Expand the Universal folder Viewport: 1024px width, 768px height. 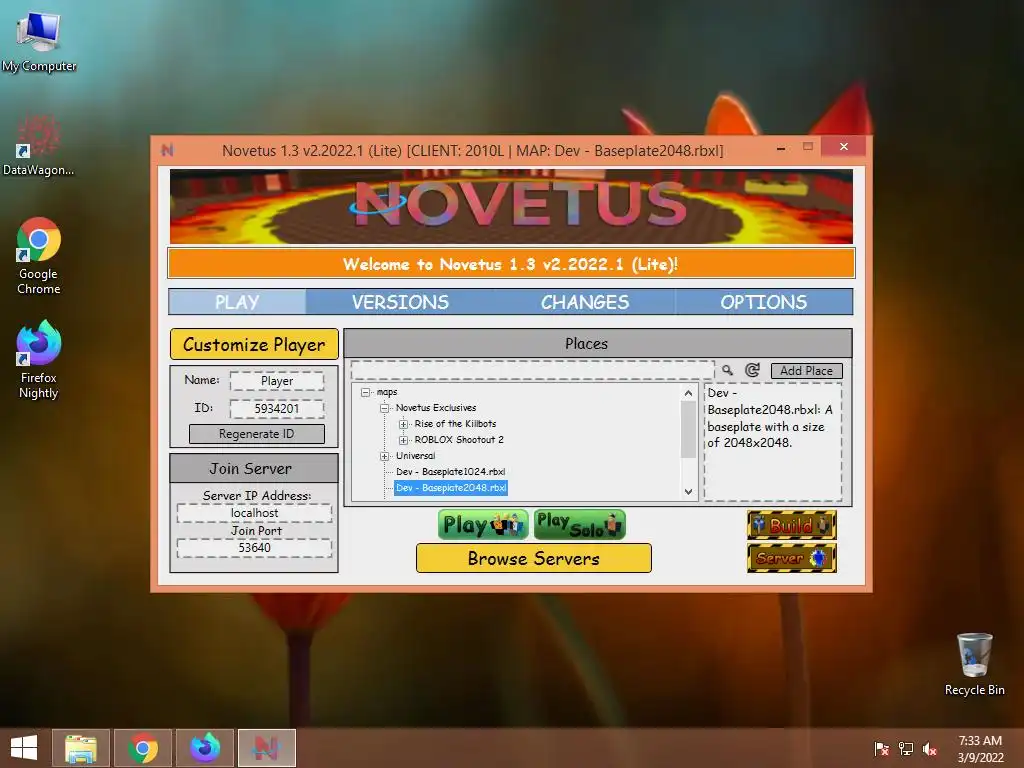coord(385,456)
